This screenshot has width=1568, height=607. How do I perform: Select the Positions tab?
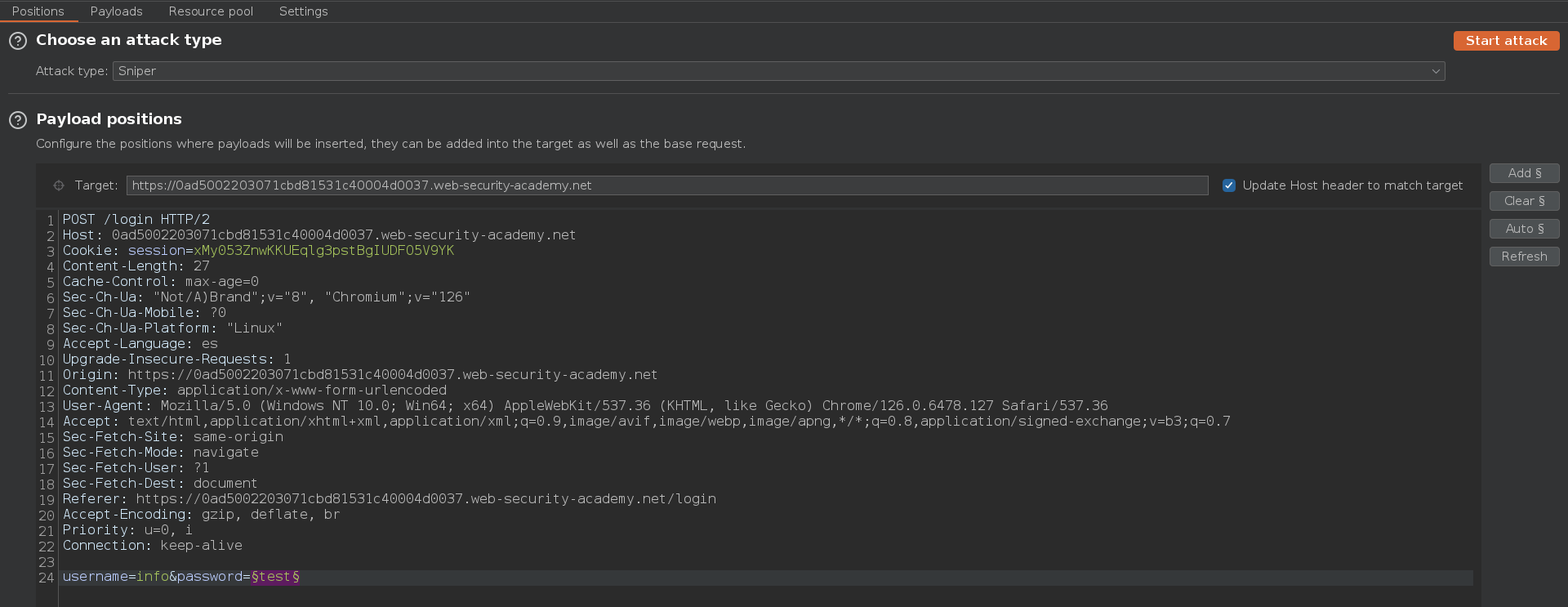38,11
